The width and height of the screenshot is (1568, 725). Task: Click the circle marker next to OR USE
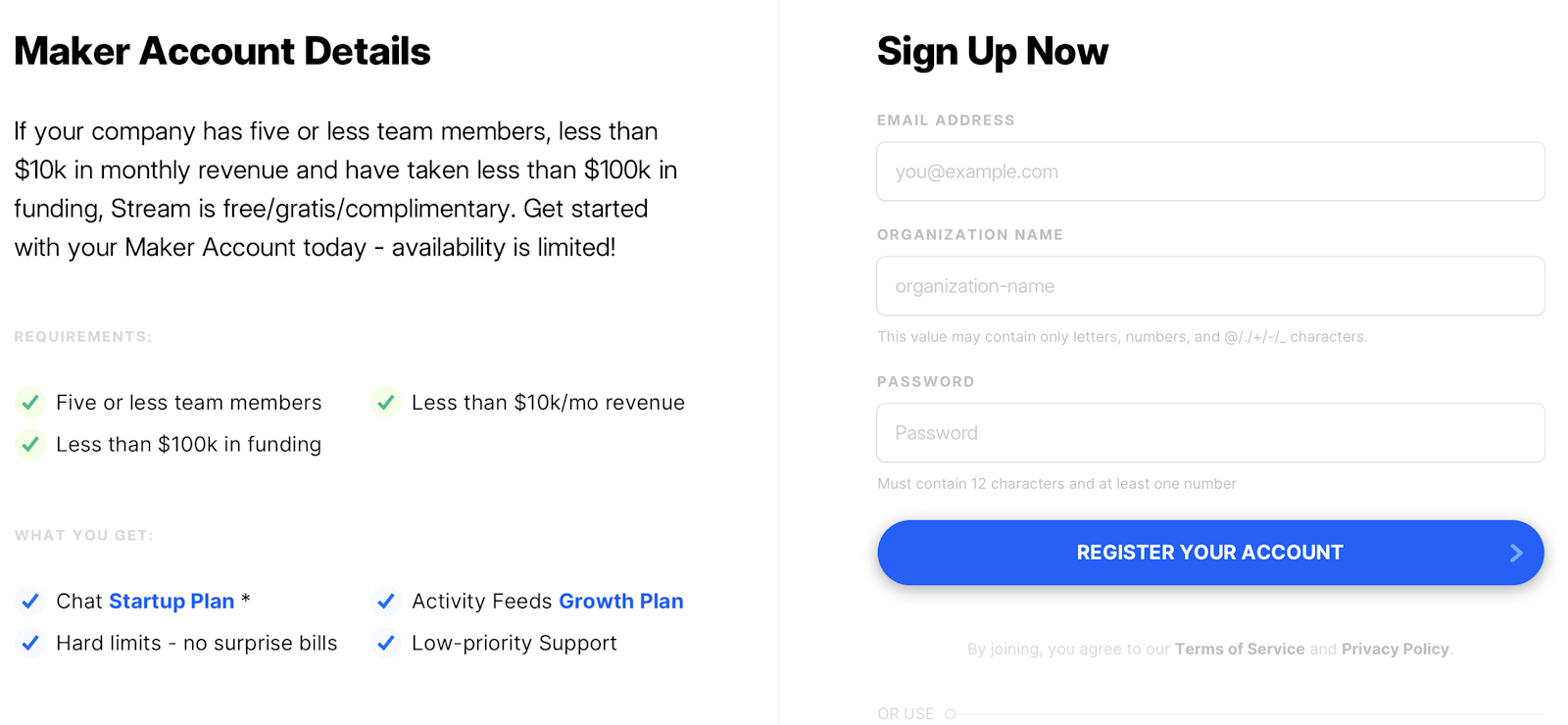point(950,714)
